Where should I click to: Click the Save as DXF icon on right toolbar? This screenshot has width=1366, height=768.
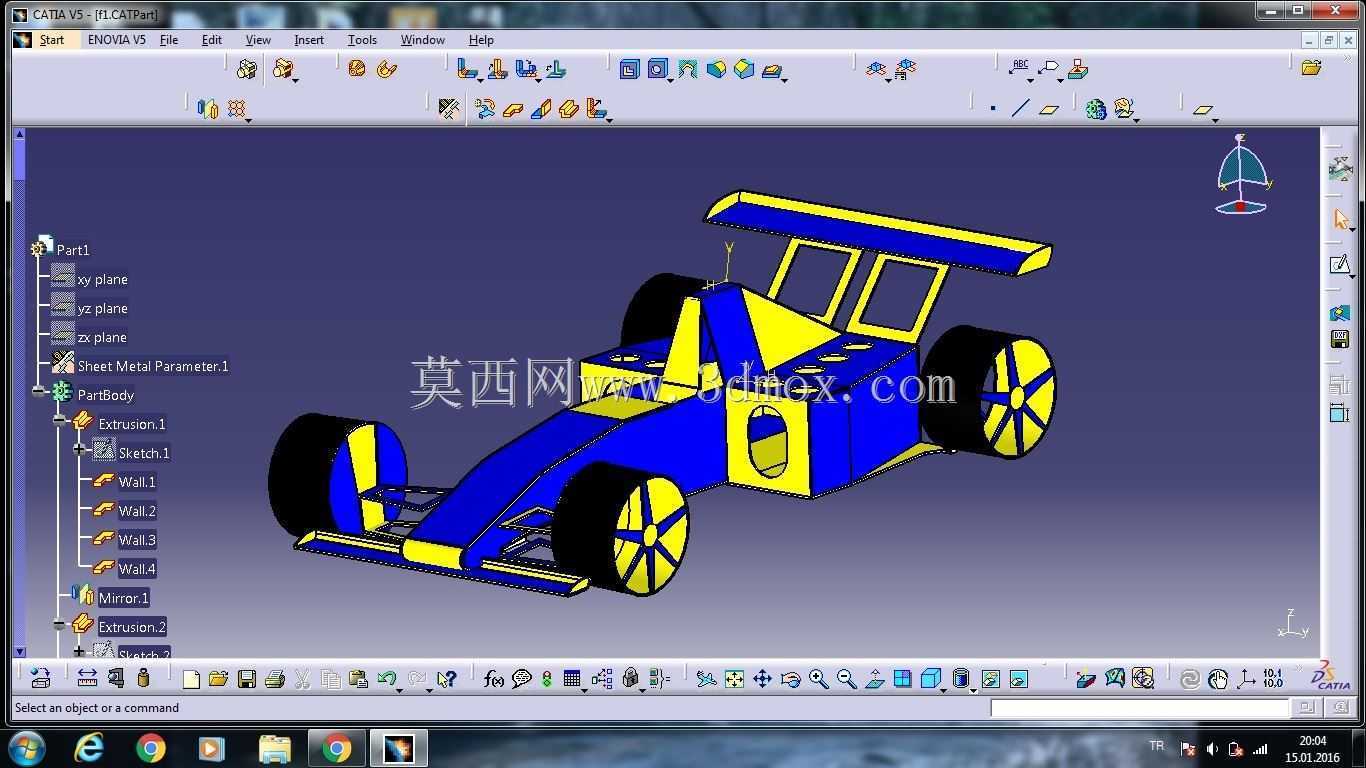[x=1340, y=339]
